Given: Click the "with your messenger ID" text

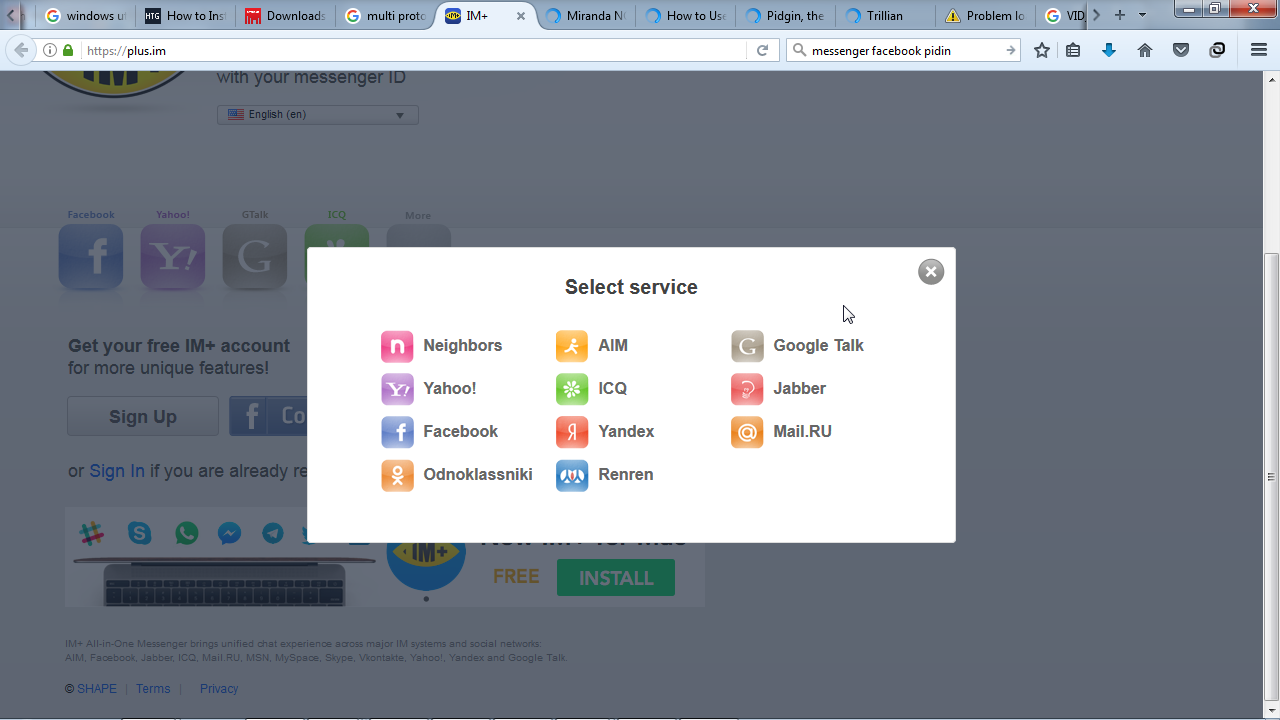Looking at the screenshot, I should coord(311,77).
